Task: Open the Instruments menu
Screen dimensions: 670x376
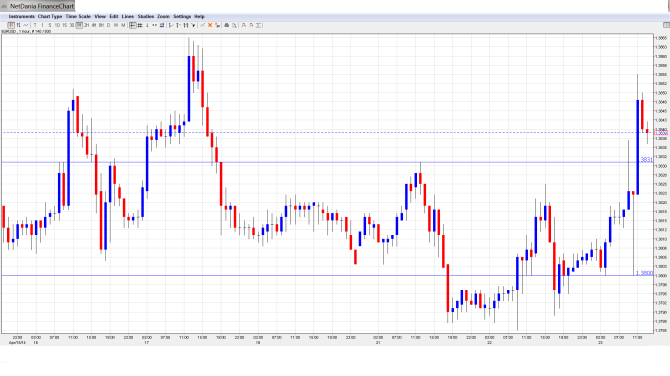Action: point(22,16)
